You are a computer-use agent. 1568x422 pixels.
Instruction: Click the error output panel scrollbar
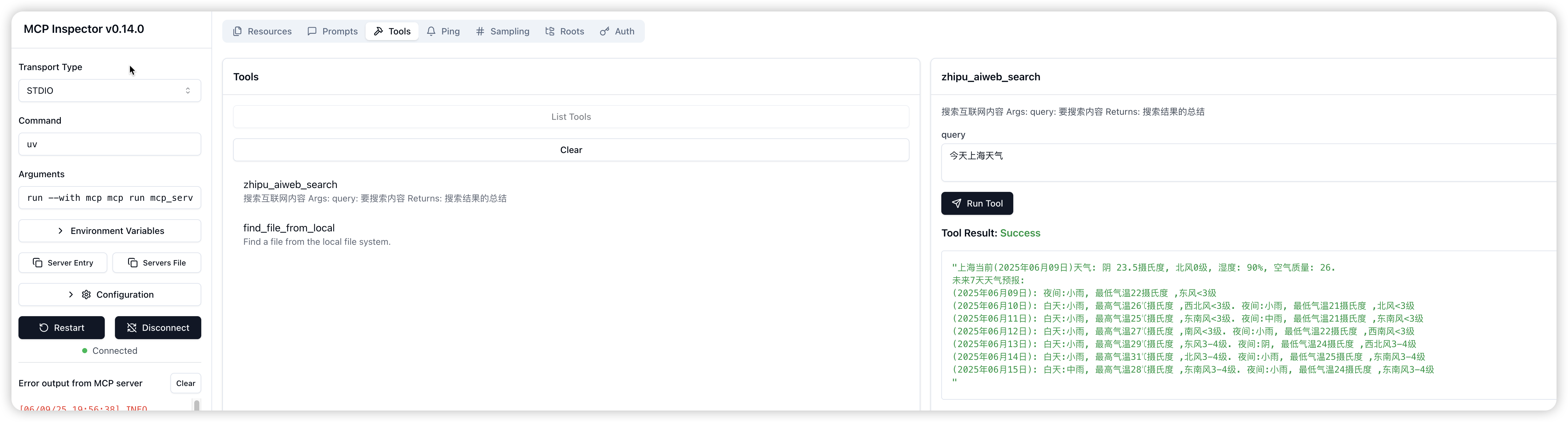(x=196, y=405)
